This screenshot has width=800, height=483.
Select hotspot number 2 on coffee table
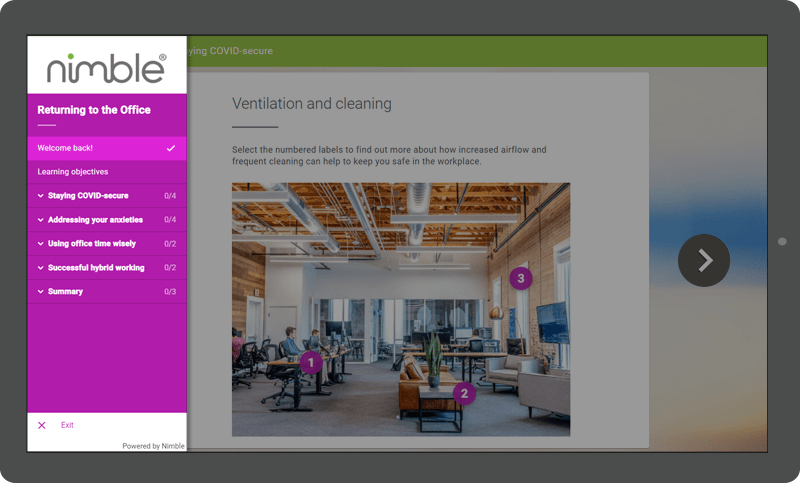click(x=462, y=393)
